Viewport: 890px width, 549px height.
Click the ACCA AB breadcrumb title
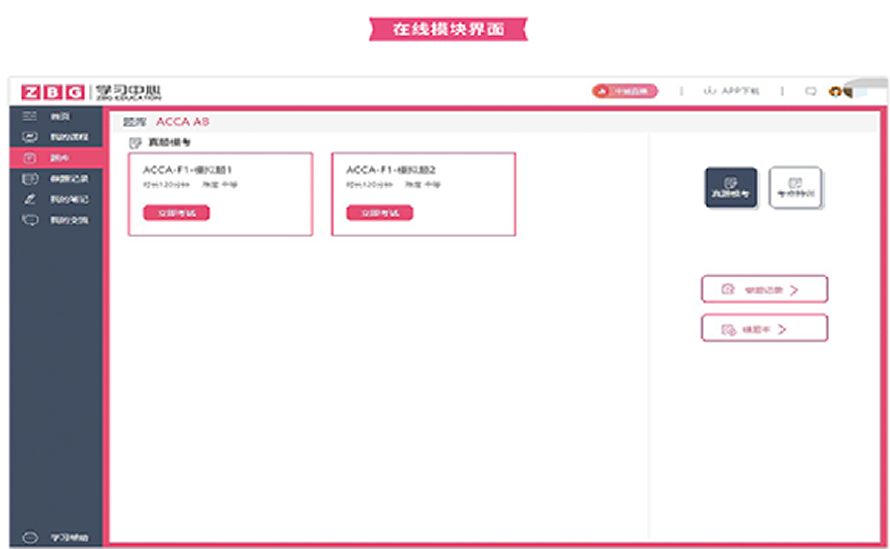pos(182,122)
